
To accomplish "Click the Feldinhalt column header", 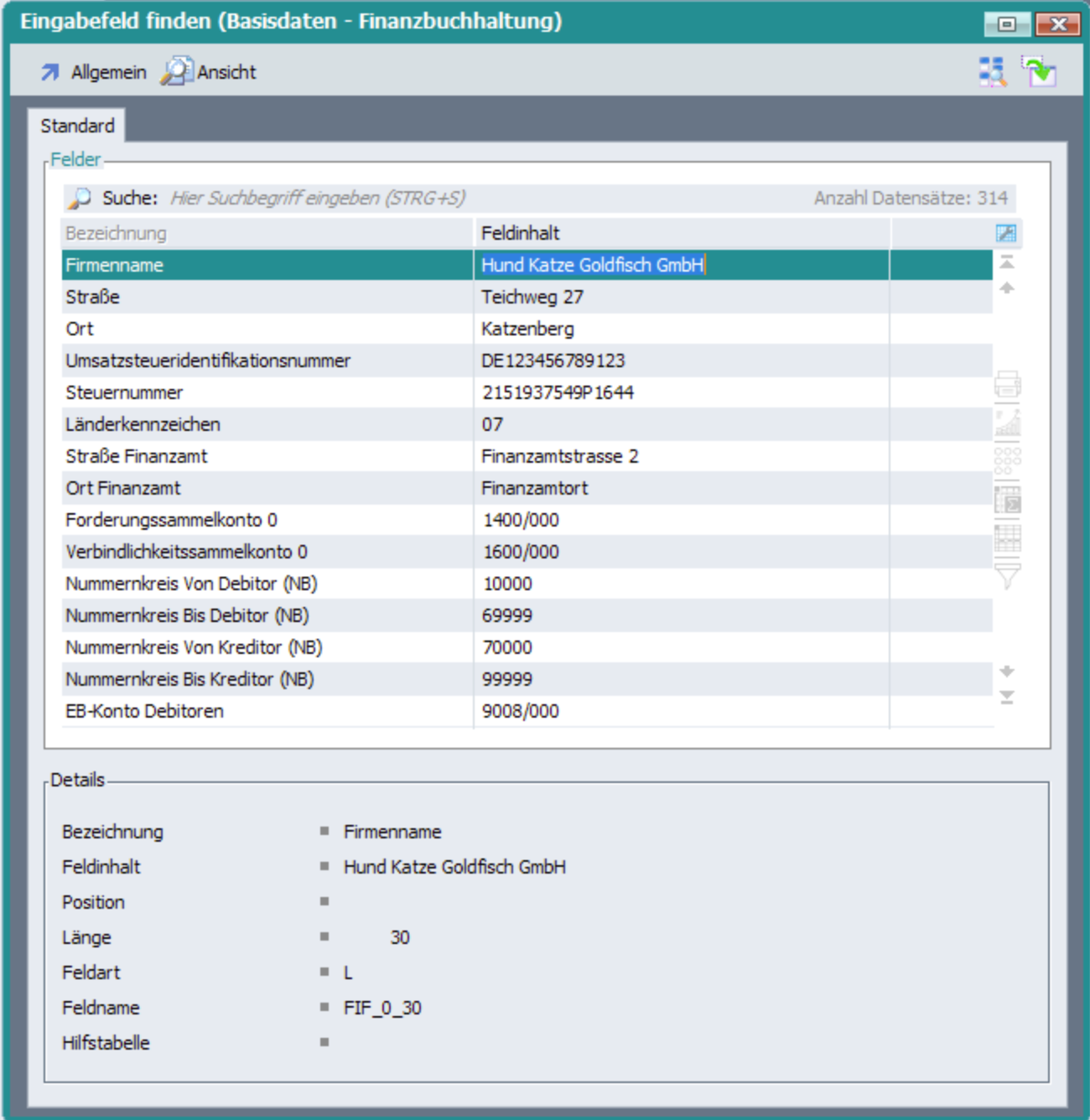I will pyautogui.click(x=681, y=233).
